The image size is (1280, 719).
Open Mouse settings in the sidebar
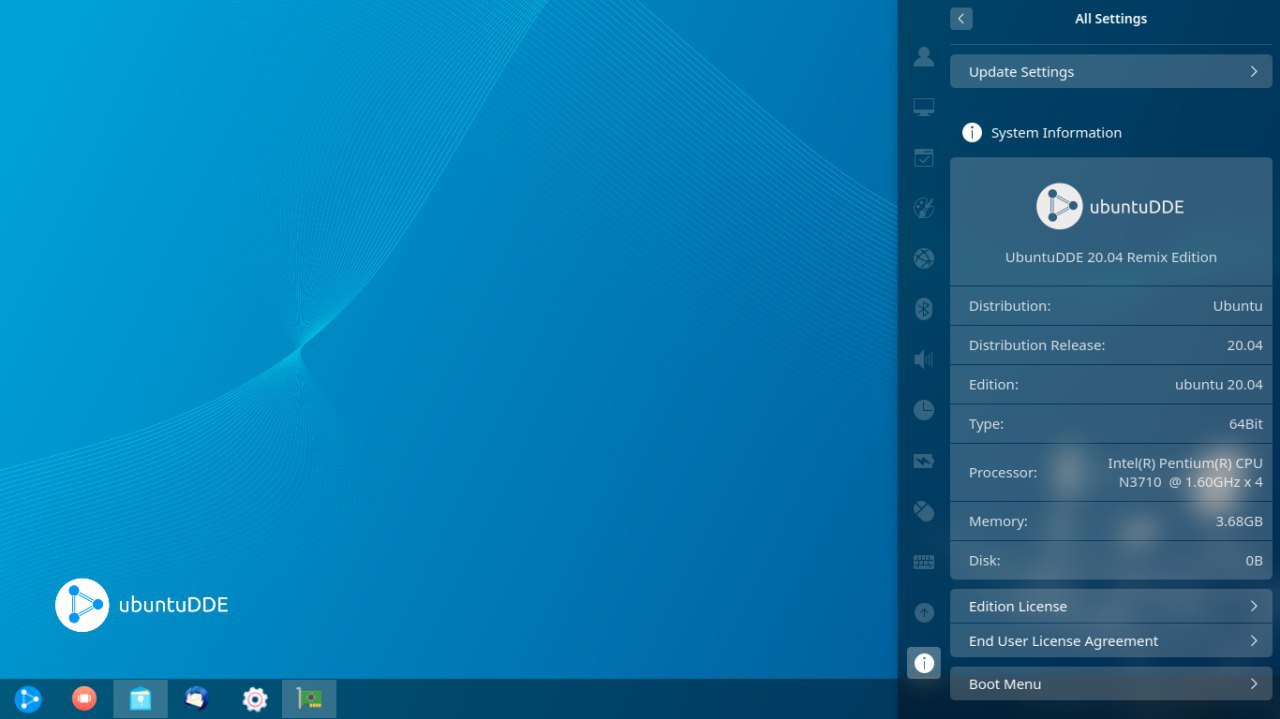pyautogui.click(x=924, y=511)
